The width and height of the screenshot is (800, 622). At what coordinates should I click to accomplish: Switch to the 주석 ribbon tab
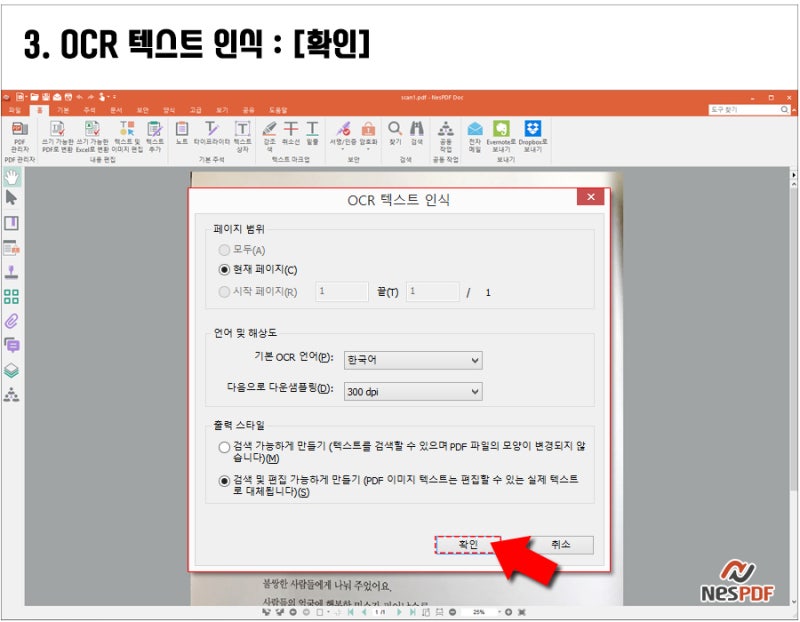(x=89, y=110)
